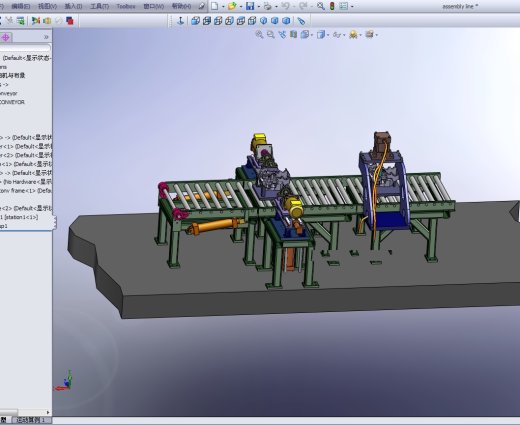Open the 视图(V) menu

(47, 6)
